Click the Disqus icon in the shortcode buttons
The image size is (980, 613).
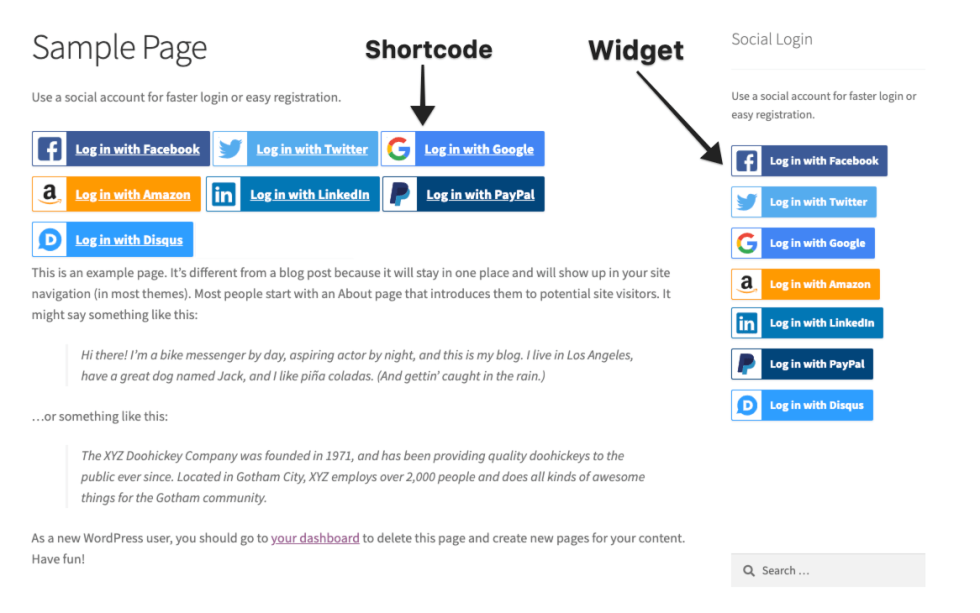click(50, 240)
